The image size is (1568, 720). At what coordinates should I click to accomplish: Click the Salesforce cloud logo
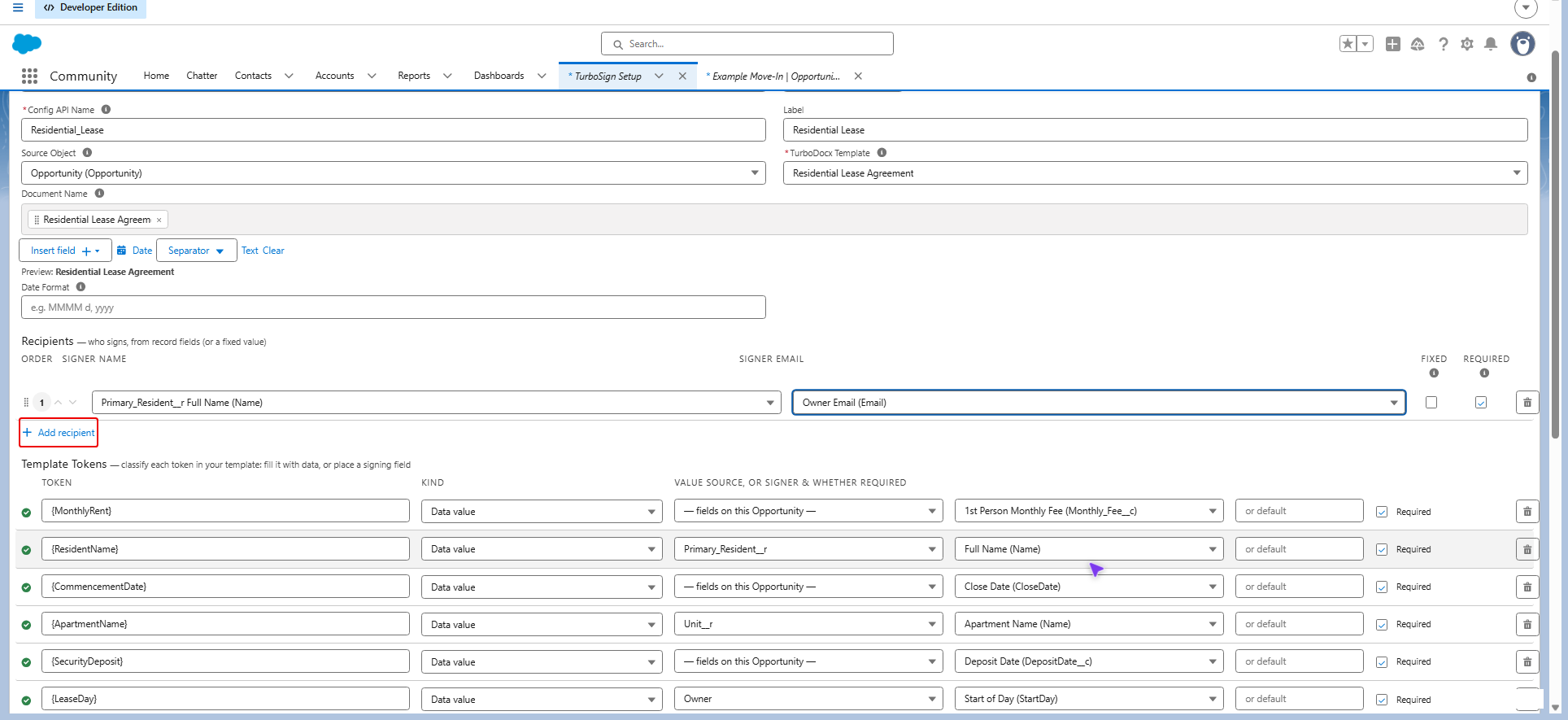click(x=27, y=44)
